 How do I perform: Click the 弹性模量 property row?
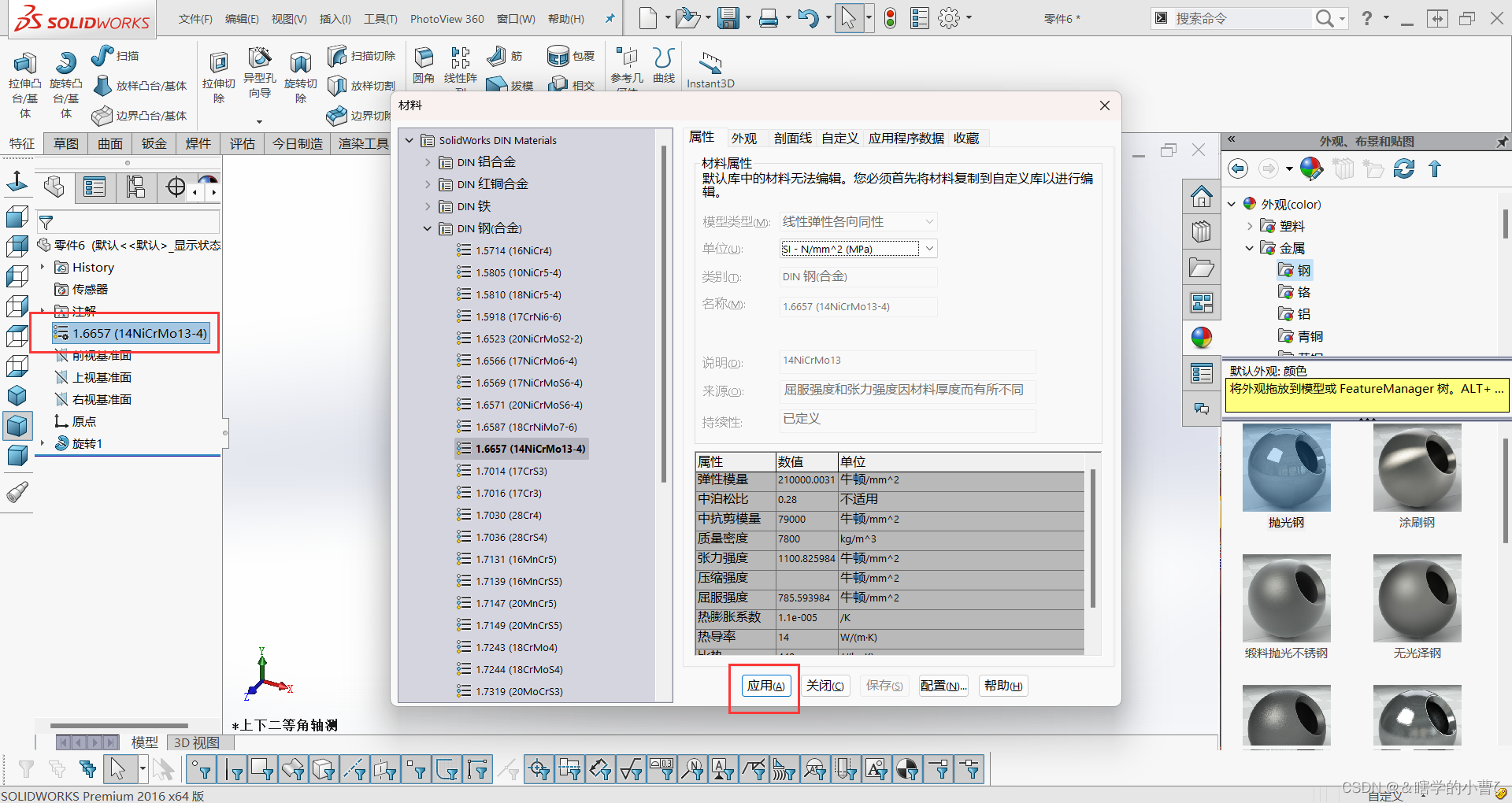[890, 479]
